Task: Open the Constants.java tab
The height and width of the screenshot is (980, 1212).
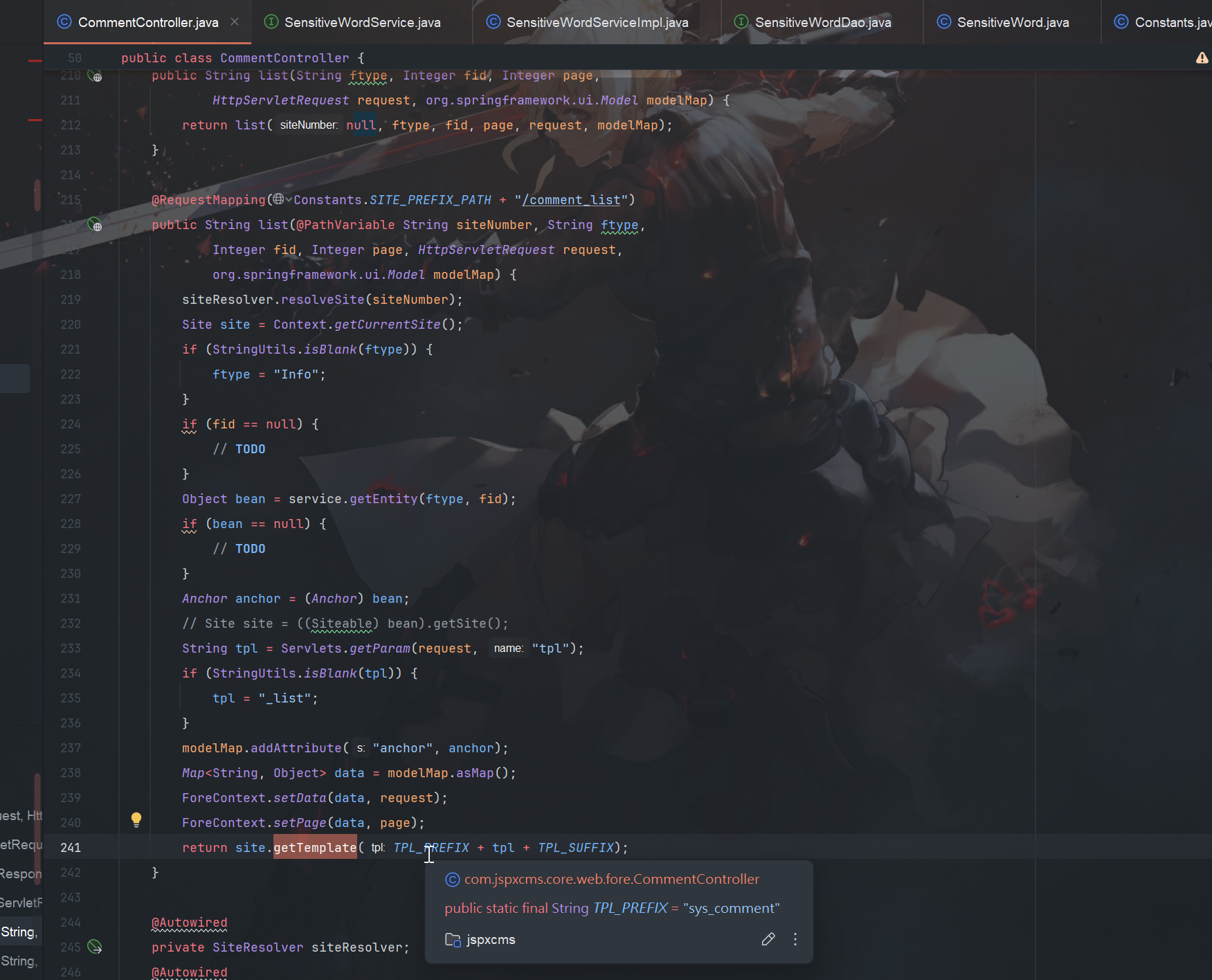Action: pyautogui.click(x=1171, y=22)
